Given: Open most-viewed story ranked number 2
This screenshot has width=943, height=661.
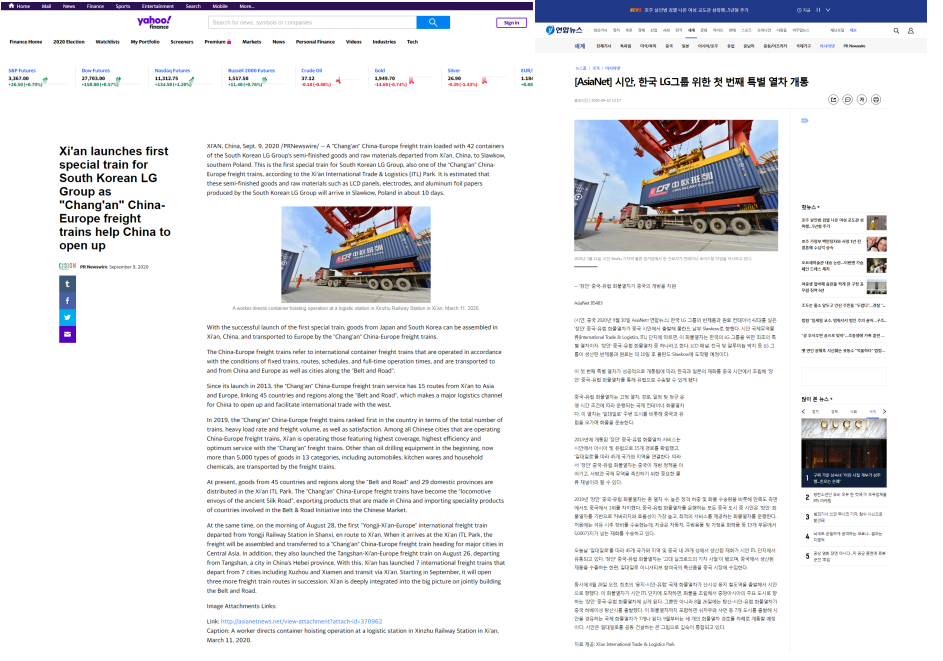Looking at the screenshot, I should click(x=844, y=497).
